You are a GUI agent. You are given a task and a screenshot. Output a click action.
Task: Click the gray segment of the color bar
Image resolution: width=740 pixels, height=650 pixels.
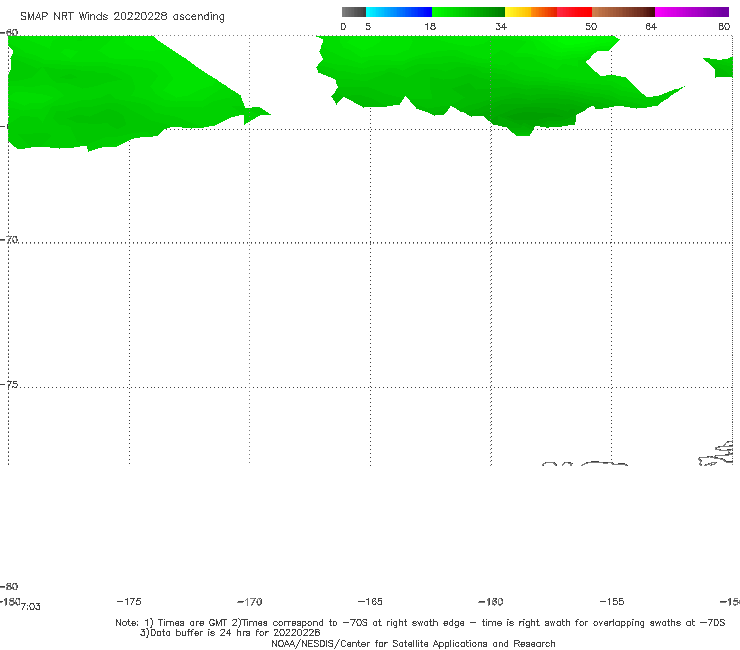[353, 12]
